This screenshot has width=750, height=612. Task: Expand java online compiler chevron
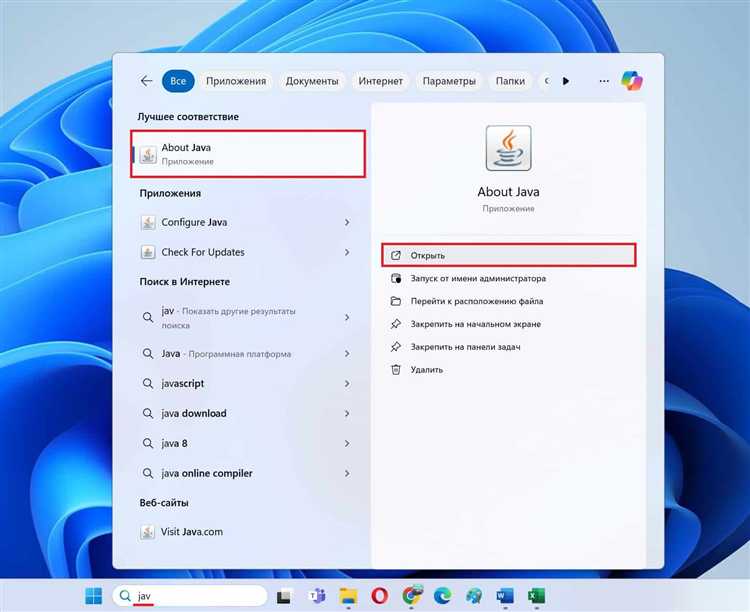(347, 473)
